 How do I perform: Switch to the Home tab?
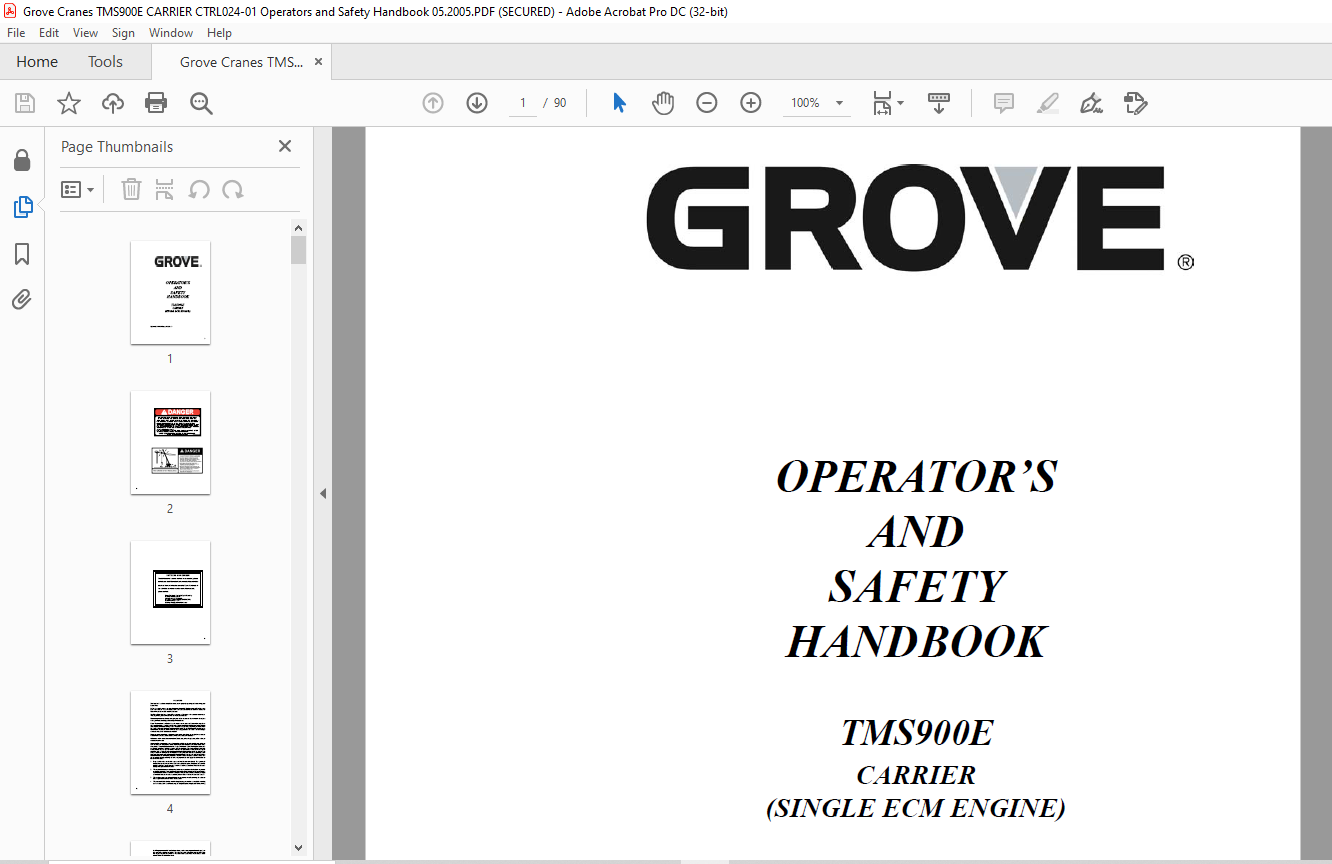point(37,62)
